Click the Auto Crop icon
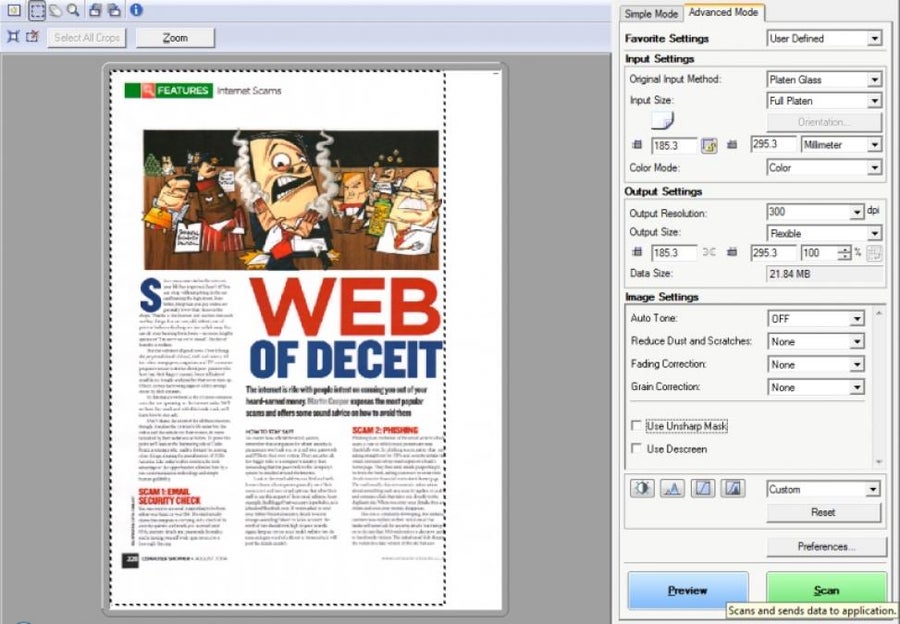900x624 pixels. 13,37
